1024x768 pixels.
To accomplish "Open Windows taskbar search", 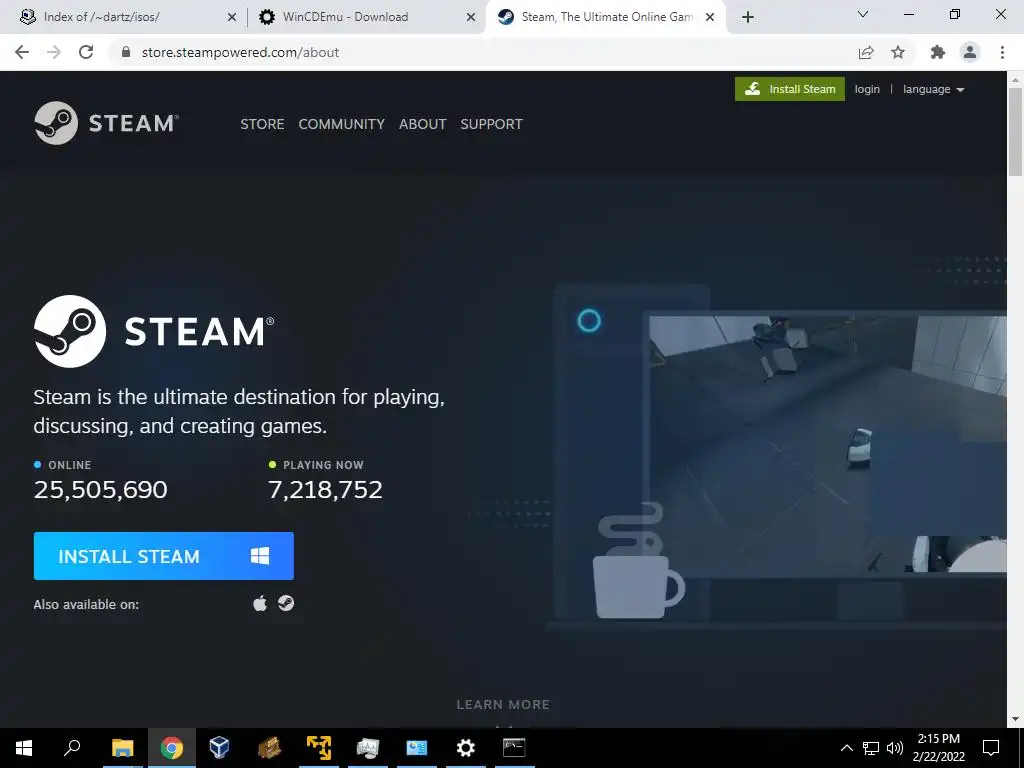I will [x=72, y=748].
